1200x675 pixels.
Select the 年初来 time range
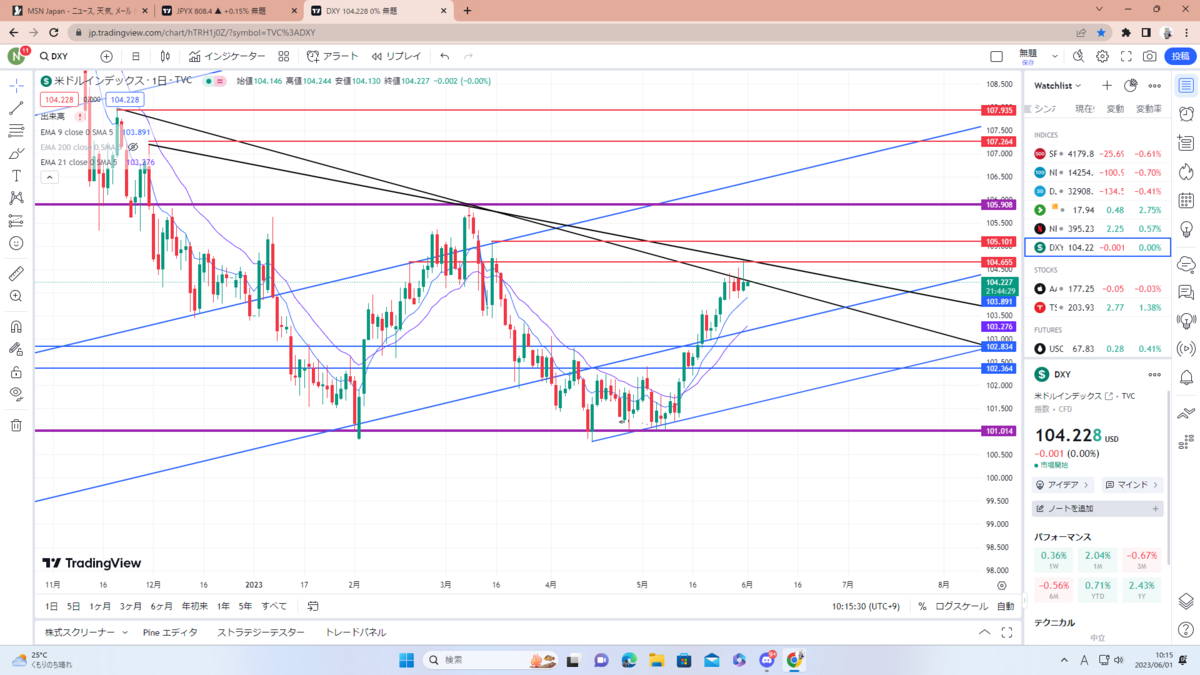pyautogui.click(x=194, y=606)
